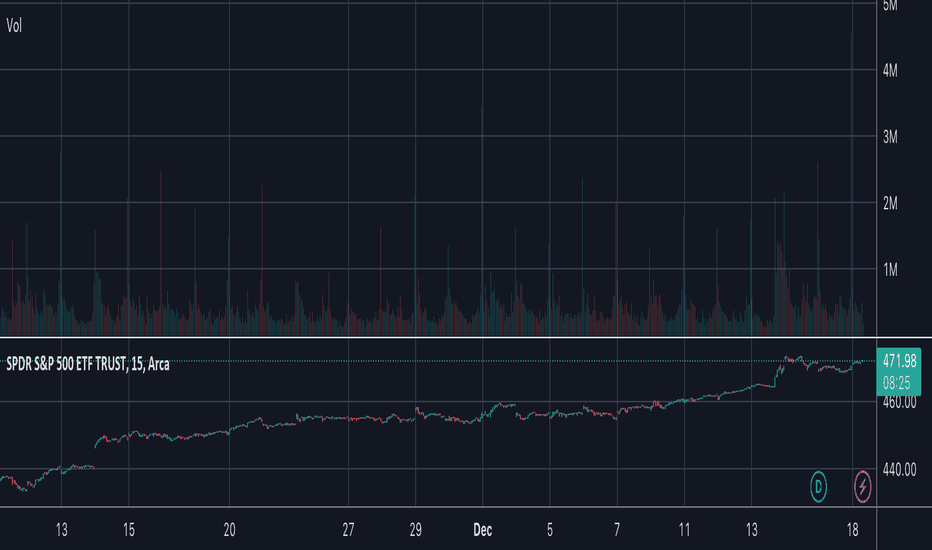The width and height of the screenshot is (932, 550).
Task: Click the 1M volume scale label
Action: (890, 271)
